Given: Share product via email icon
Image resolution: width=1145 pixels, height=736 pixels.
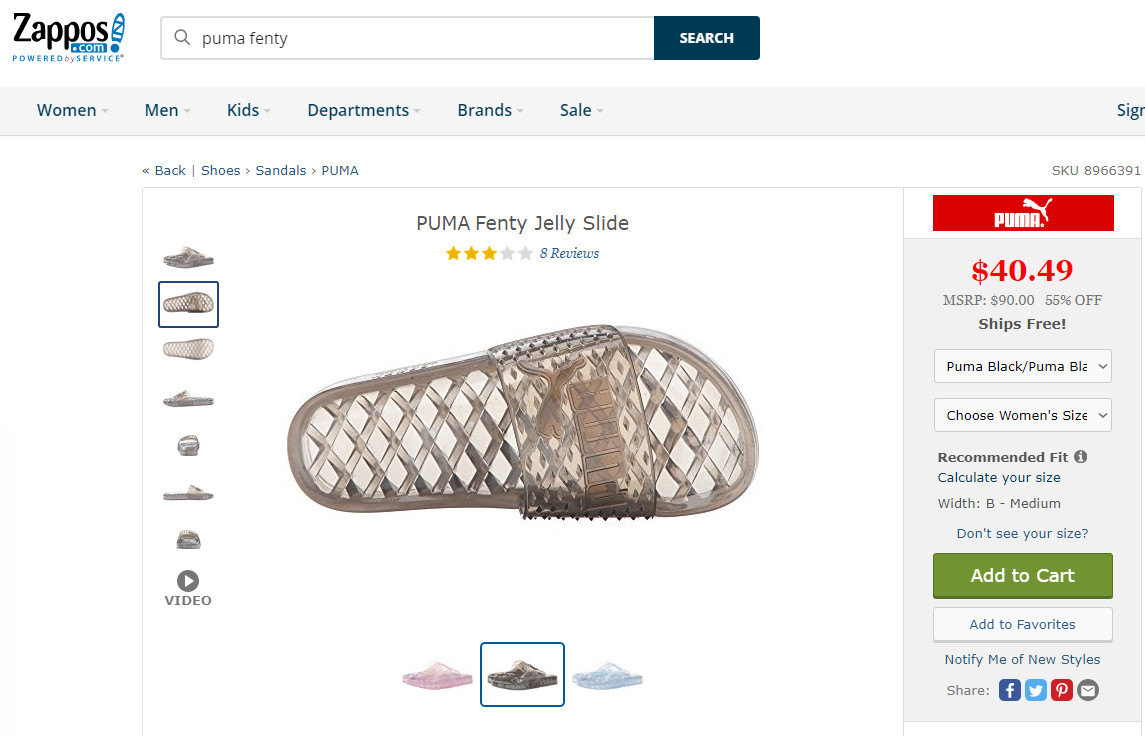Looking at the screenshot, I should click(1088, 690).
